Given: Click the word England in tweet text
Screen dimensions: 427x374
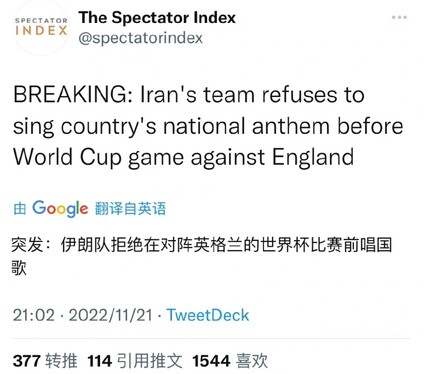Looking at the screenshot, I should pos(313,157).
